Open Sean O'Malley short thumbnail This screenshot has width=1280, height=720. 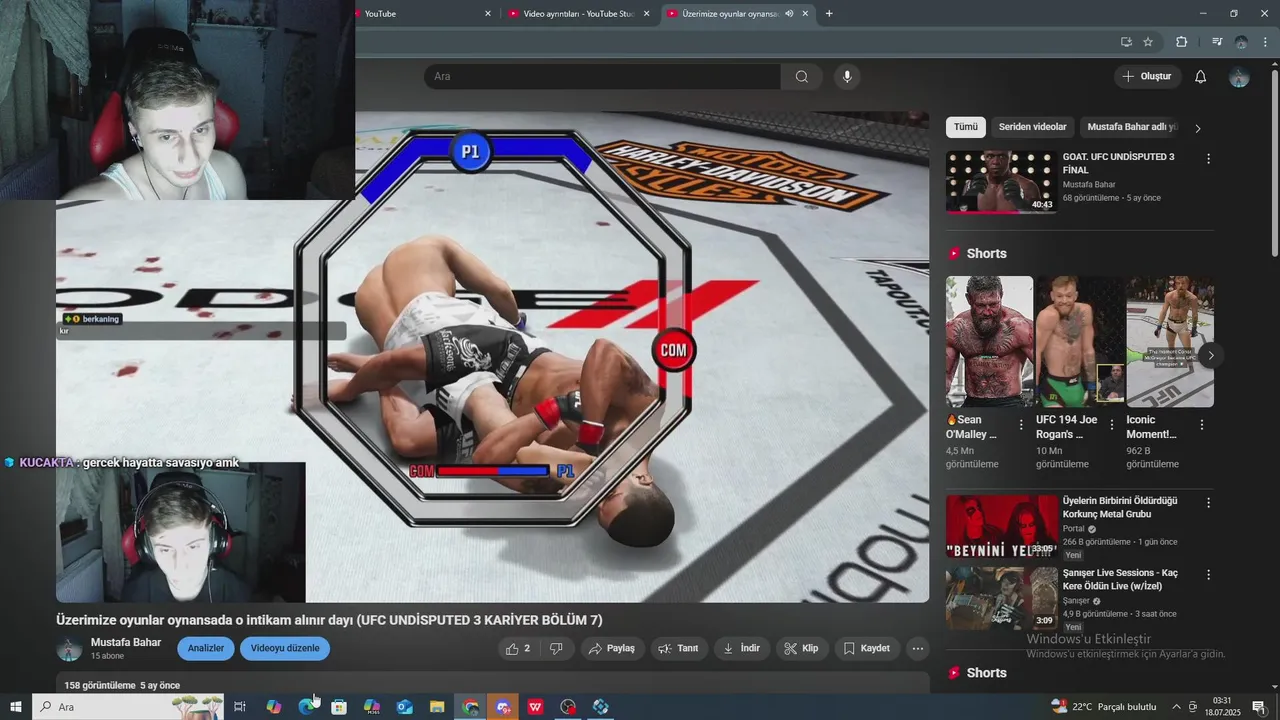coord(989,342)
